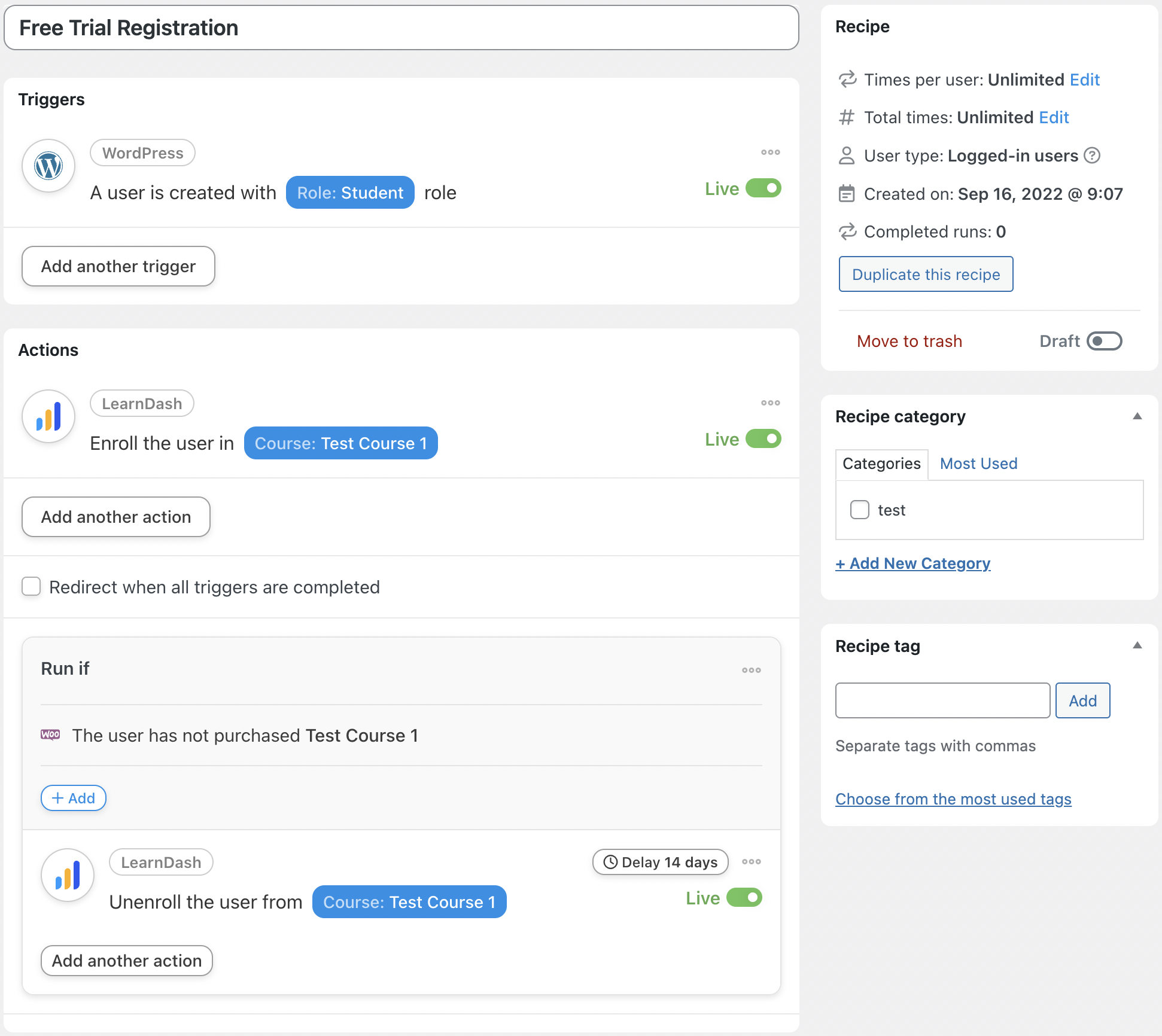Open the enroll action's three-dot menu

pyautogui.click(x=770, y=403)
